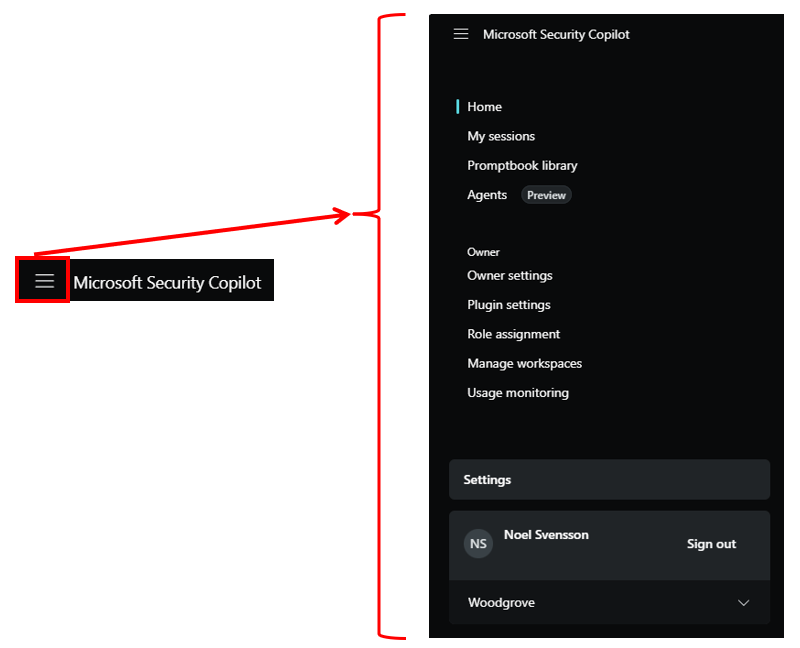Click the Microsoft Security Copilot title in the expanded panel
This screenshot has height=648, width=800.
point(556,34)
